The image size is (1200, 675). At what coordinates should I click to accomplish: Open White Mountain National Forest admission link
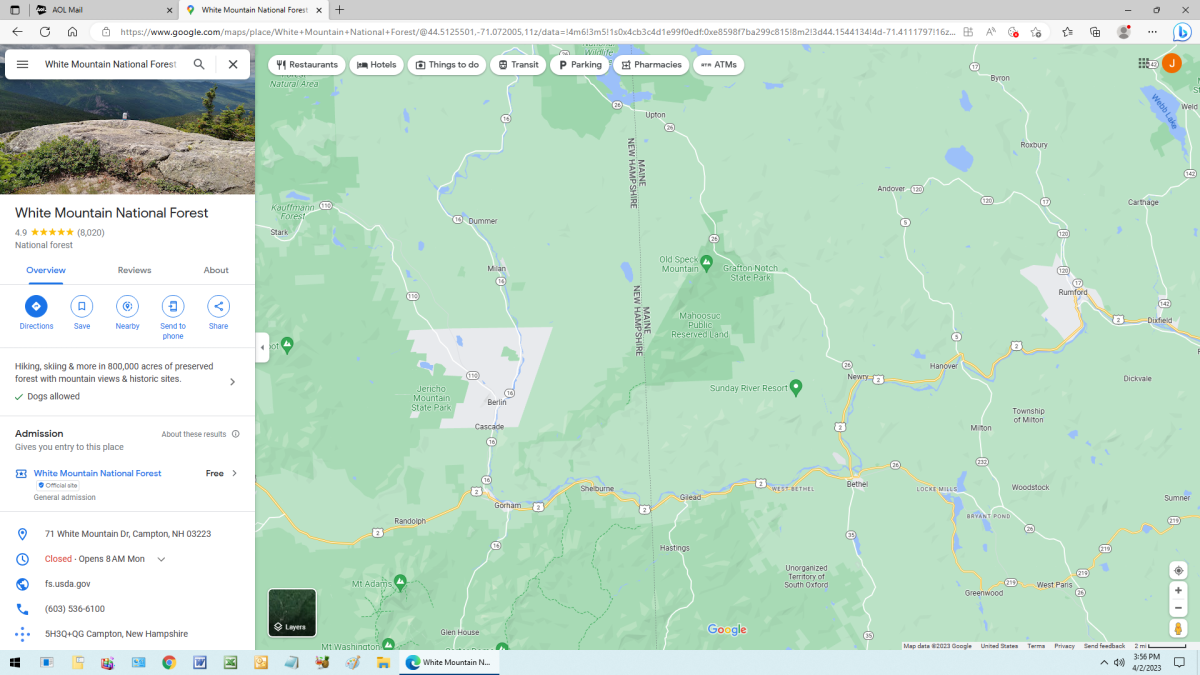[x=97, y=473]
